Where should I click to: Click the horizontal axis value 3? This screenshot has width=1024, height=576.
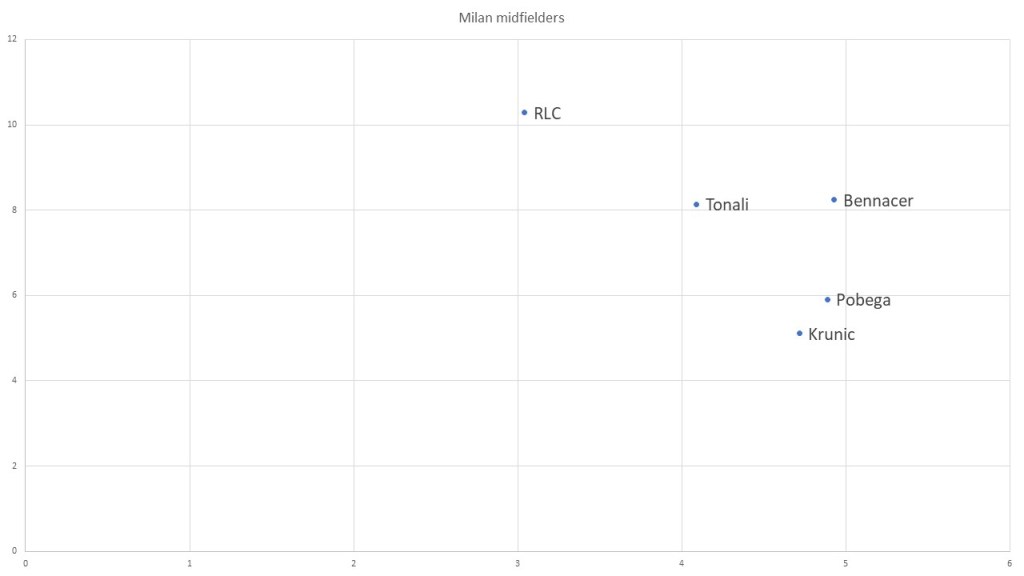[518, 563]
